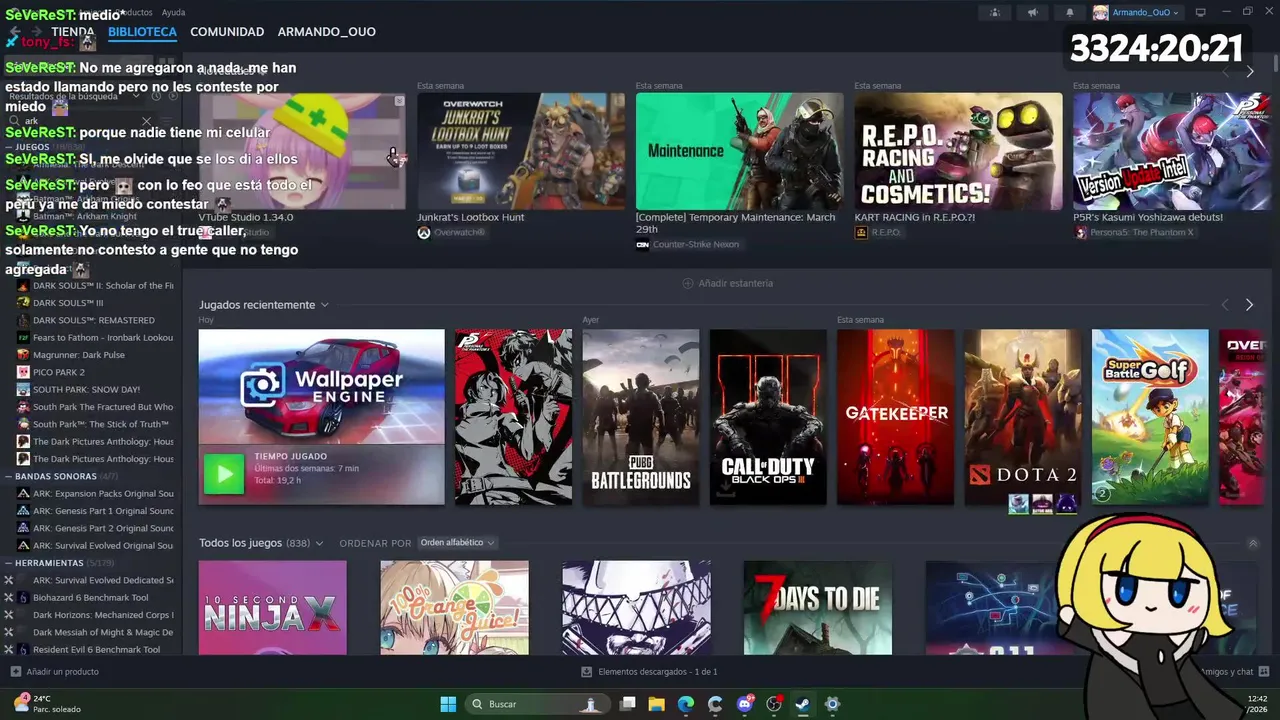This screenshot has height=720, width=1280.
Task: Click Añadir estantería
Action: 727,283
